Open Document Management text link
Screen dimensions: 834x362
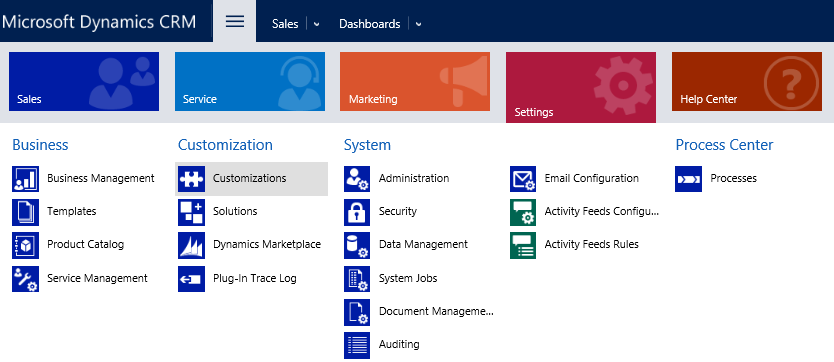(436, 311)
